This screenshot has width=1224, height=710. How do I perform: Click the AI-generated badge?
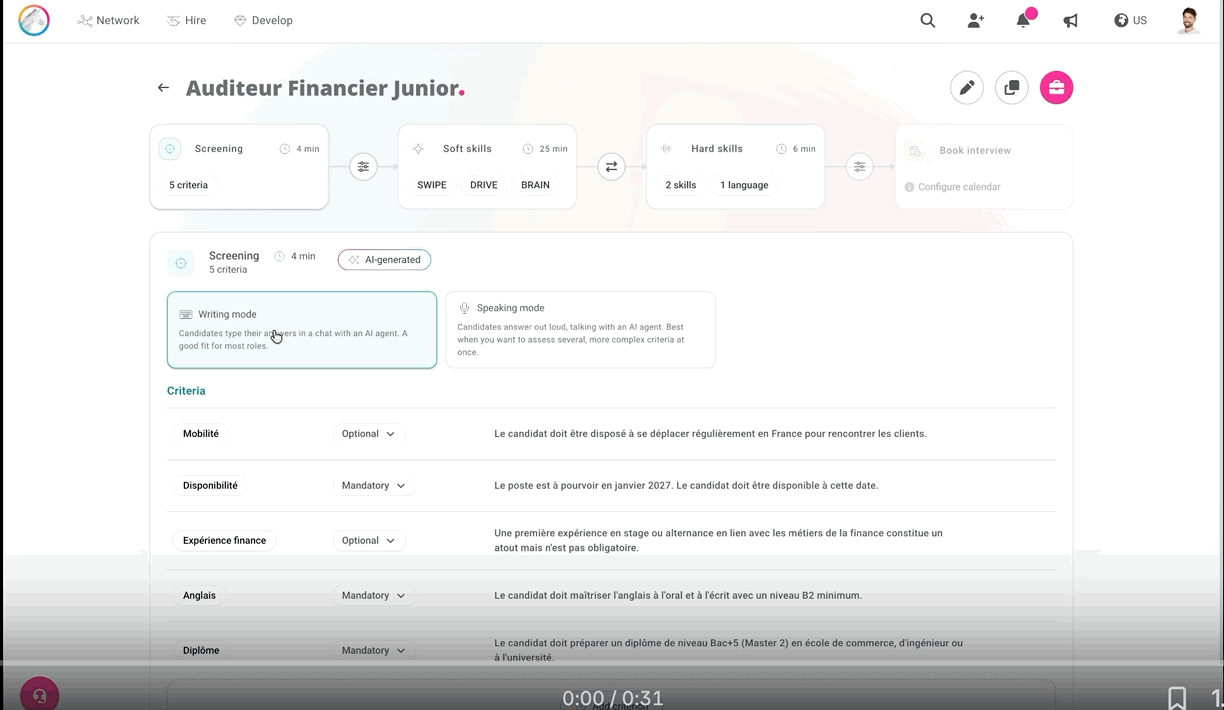[x=384, y=260]
